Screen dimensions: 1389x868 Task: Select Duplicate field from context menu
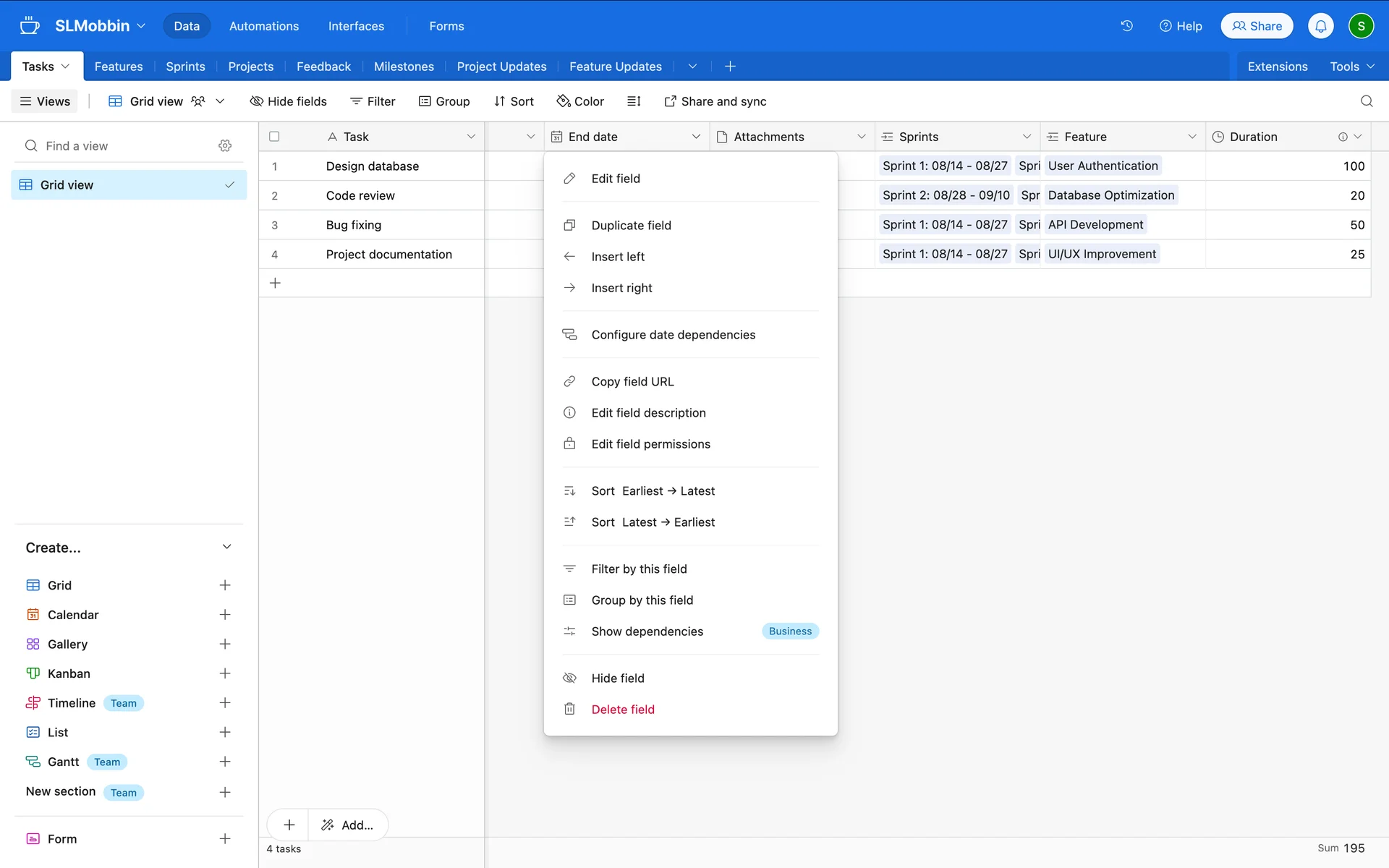click(x=631, y=226)
